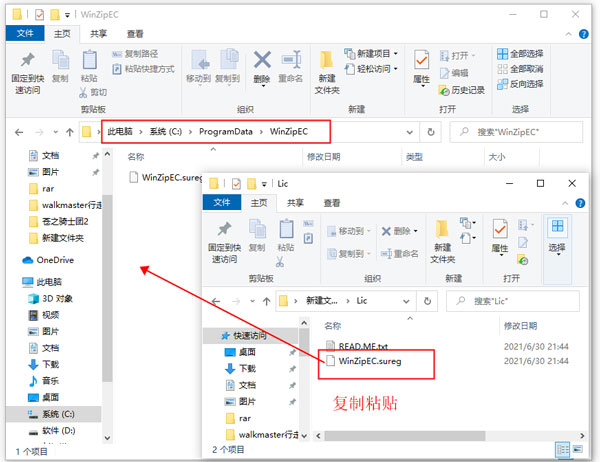
Task: Go back arrow in WinZipEC window
Action: [19, 132]
